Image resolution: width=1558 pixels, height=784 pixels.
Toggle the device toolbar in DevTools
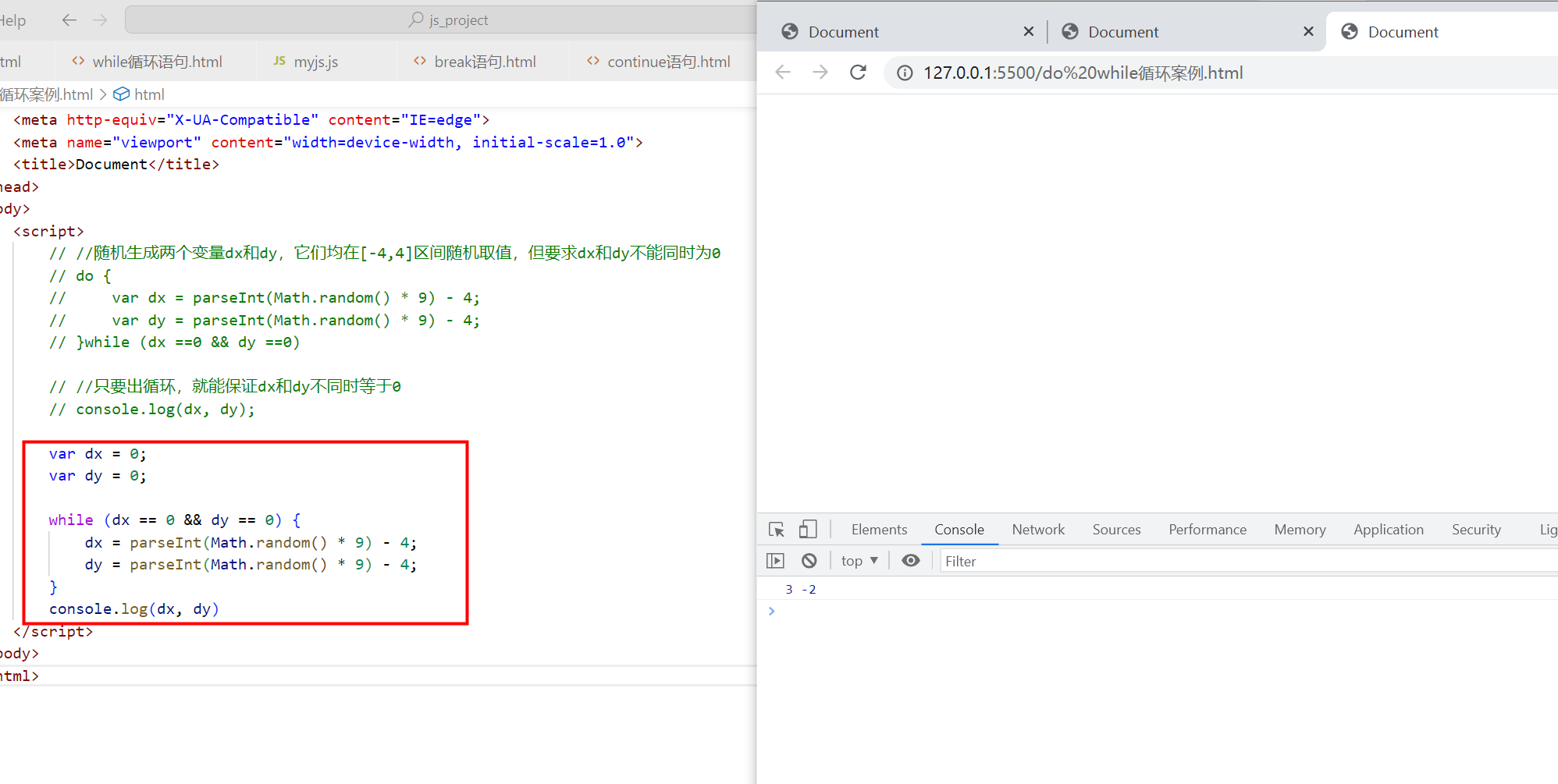coord(808,529)
